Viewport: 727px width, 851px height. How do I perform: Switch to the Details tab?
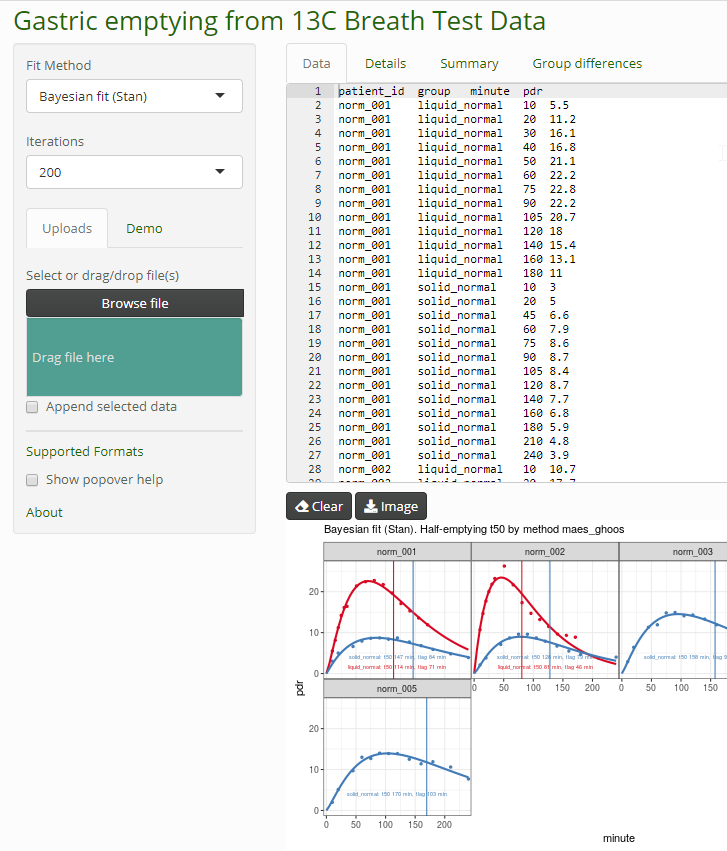[385, 63]
